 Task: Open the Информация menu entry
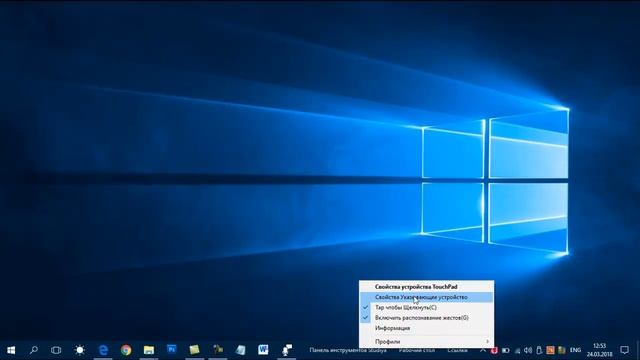tap(426, 328)
